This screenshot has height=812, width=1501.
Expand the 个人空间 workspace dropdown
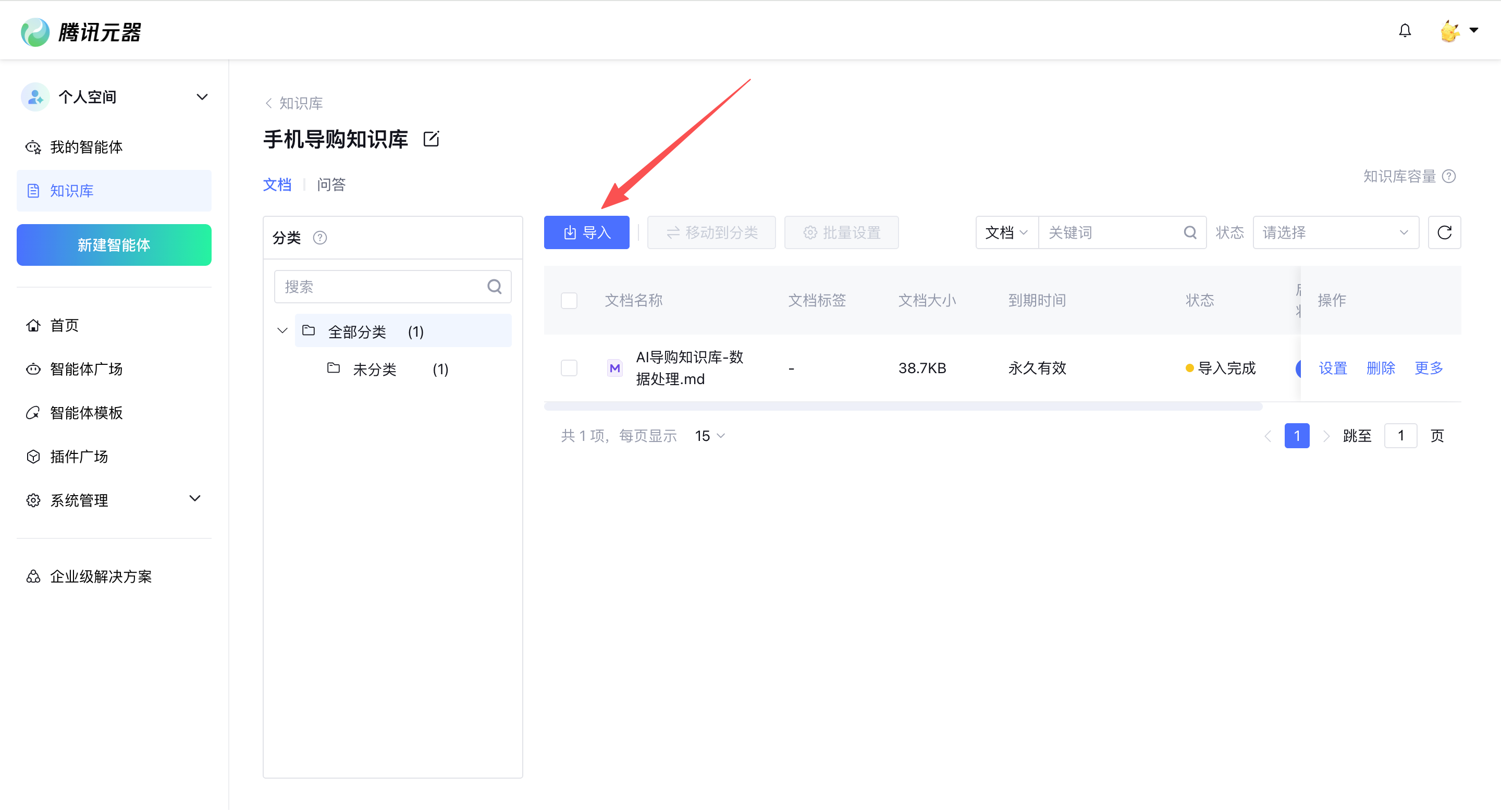click(202, 97)
